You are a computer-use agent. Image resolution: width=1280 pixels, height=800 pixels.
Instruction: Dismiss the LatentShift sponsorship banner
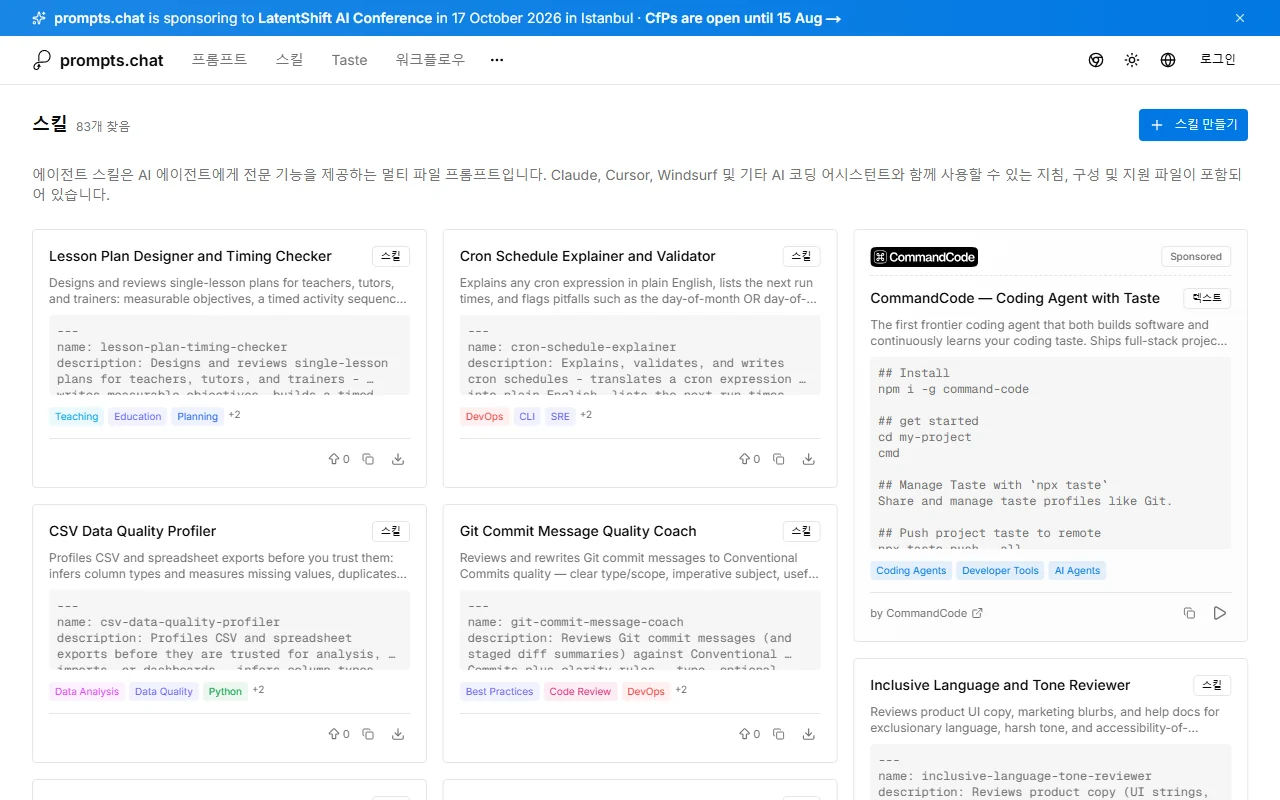coord(1240,18)
